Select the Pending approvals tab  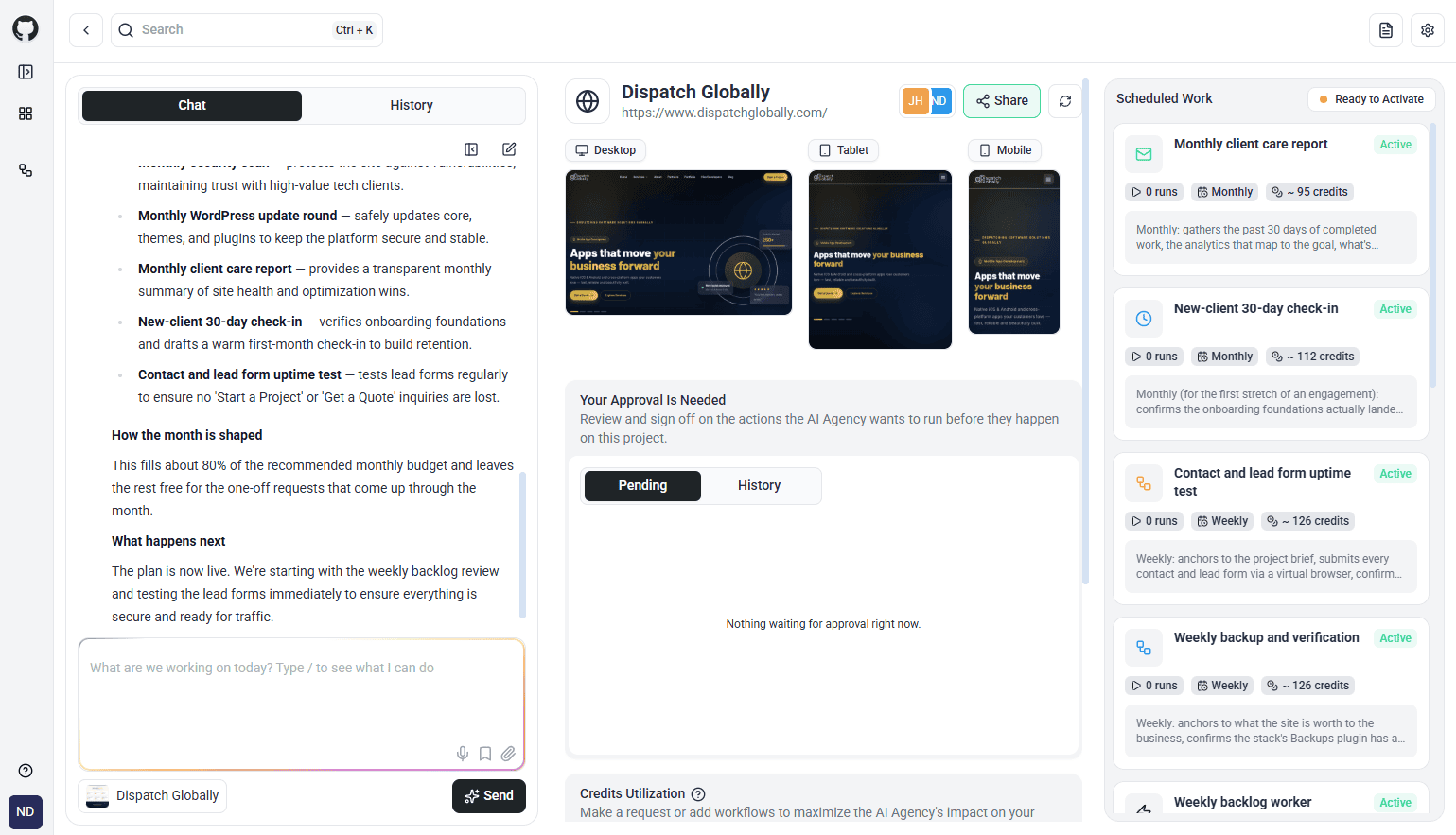pyautogui.click(x=642, y=486)
